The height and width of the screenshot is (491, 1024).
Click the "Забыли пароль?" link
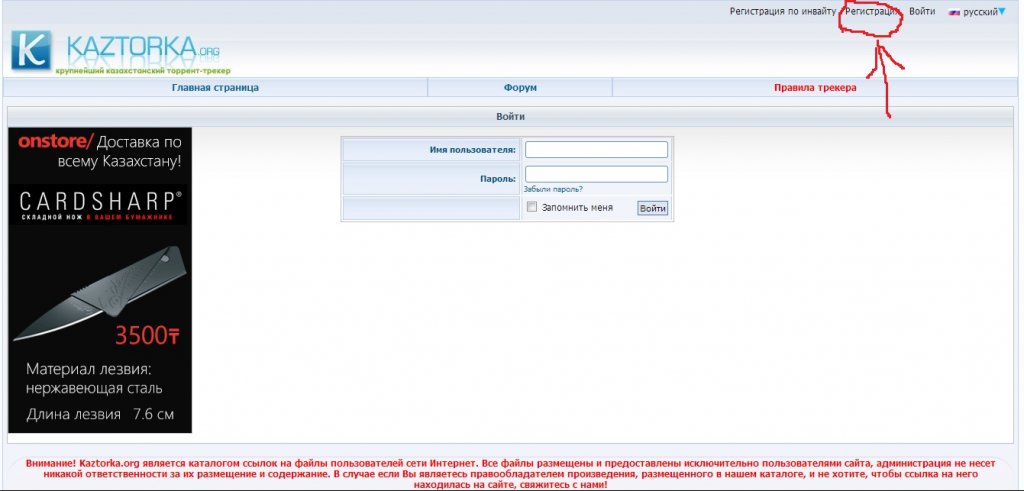click(553, 189)
